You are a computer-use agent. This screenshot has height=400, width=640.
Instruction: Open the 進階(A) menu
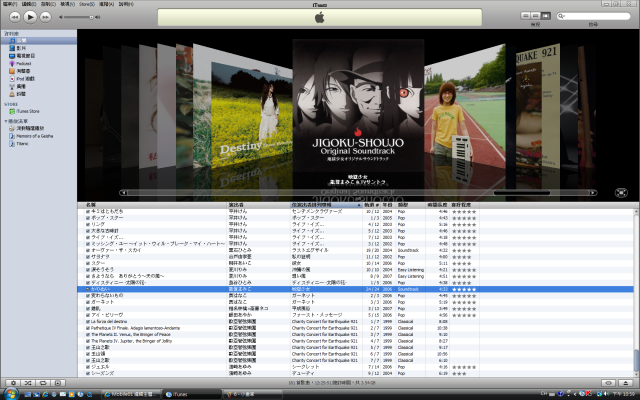[106, 4]
